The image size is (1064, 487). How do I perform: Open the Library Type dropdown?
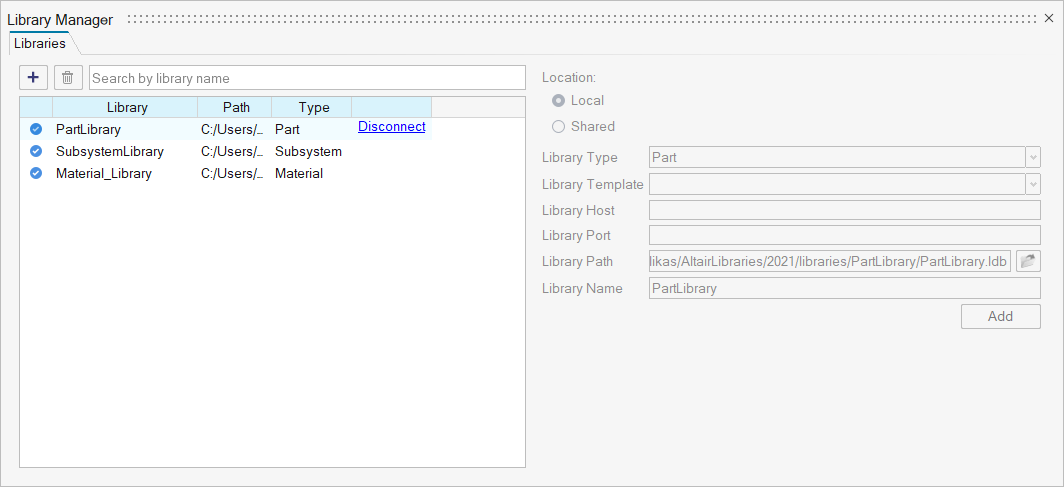(1033, 158)
